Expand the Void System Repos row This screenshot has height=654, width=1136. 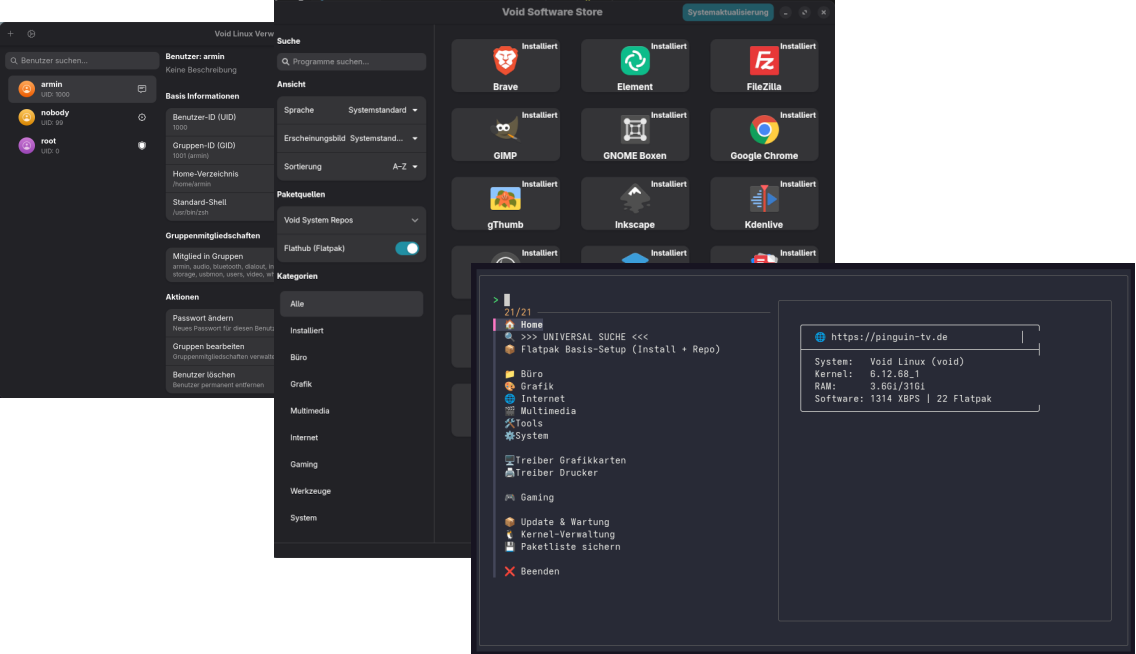click(x=351, y=220)
